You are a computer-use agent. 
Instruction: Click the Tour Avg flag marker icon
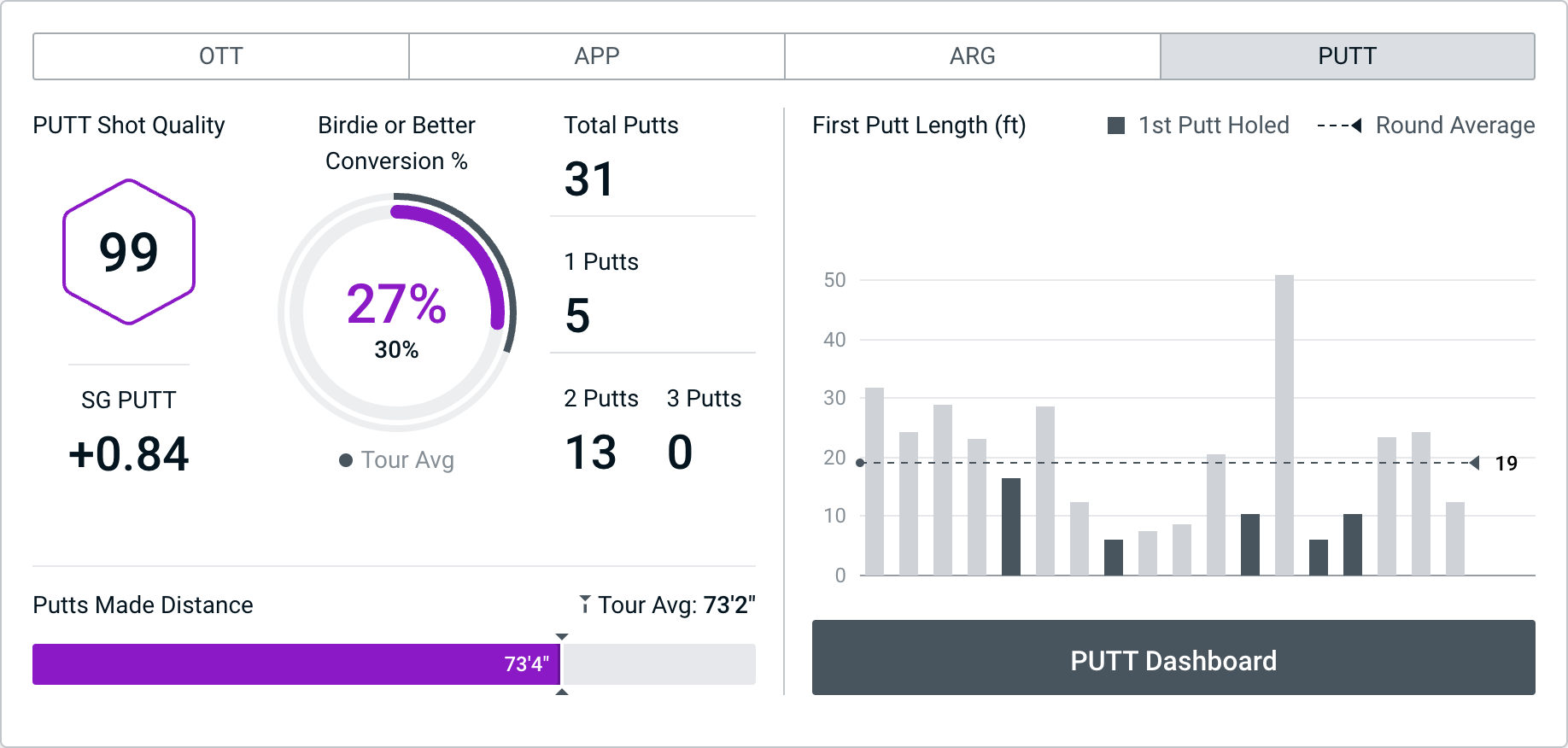(x=584, y=605)
